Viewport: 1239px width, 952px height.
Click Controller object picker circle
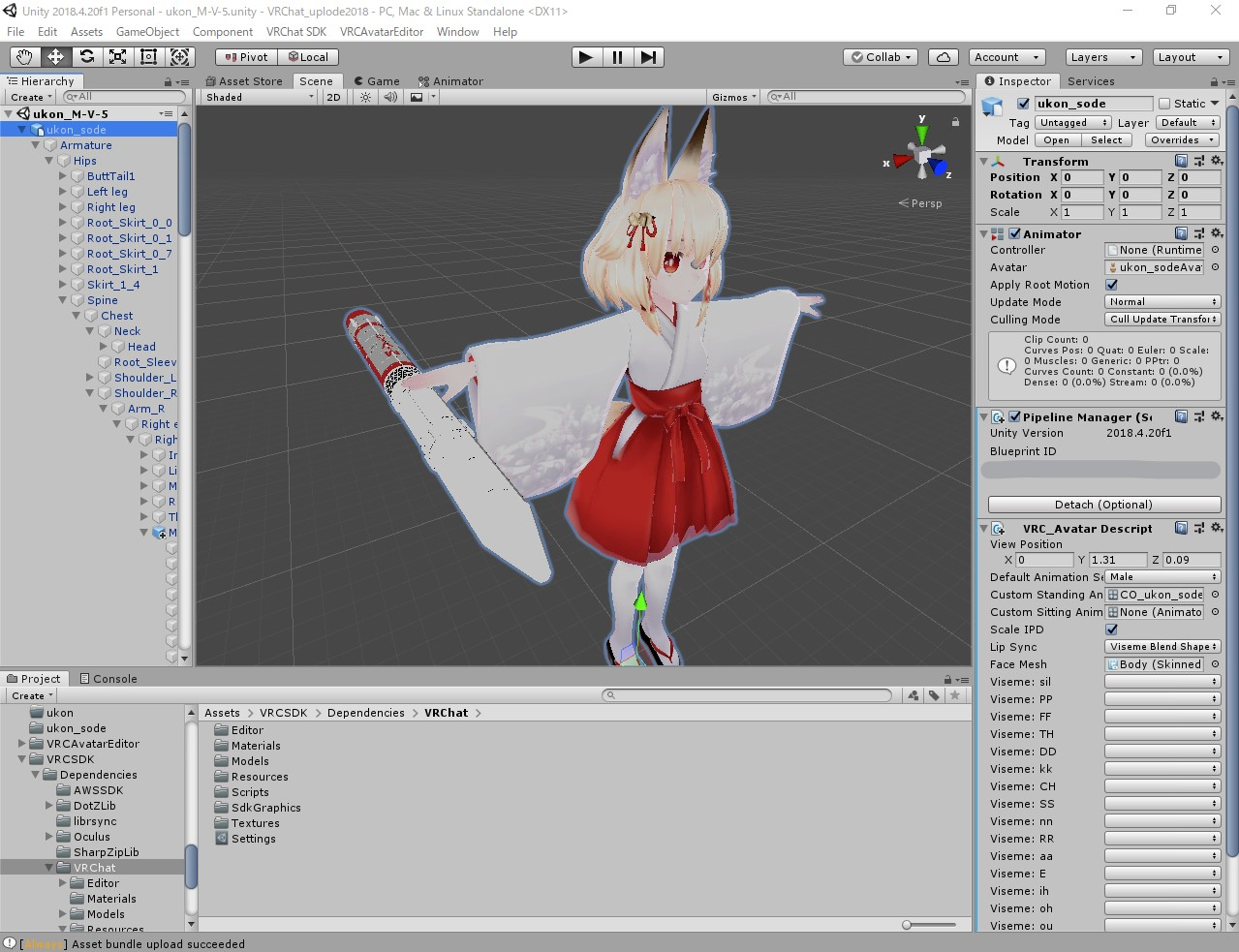pos(1215,250)
